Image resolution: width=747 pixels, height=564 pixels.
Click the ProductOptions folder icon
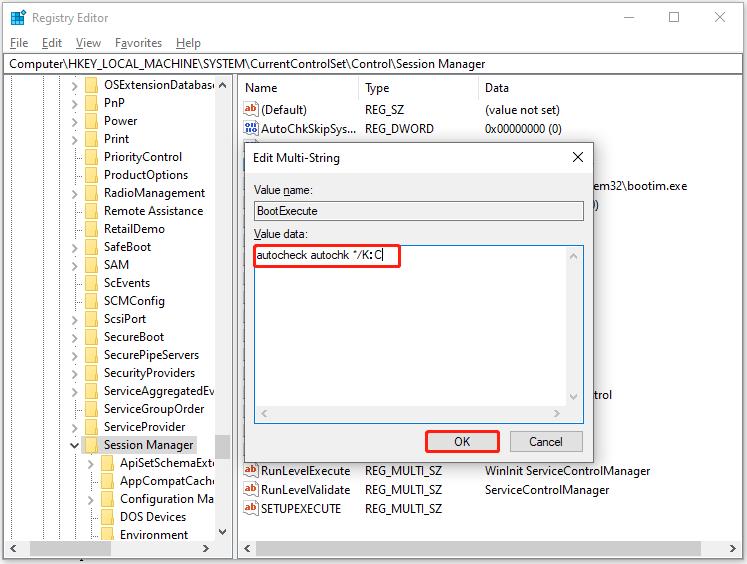[x=91, y=175]
